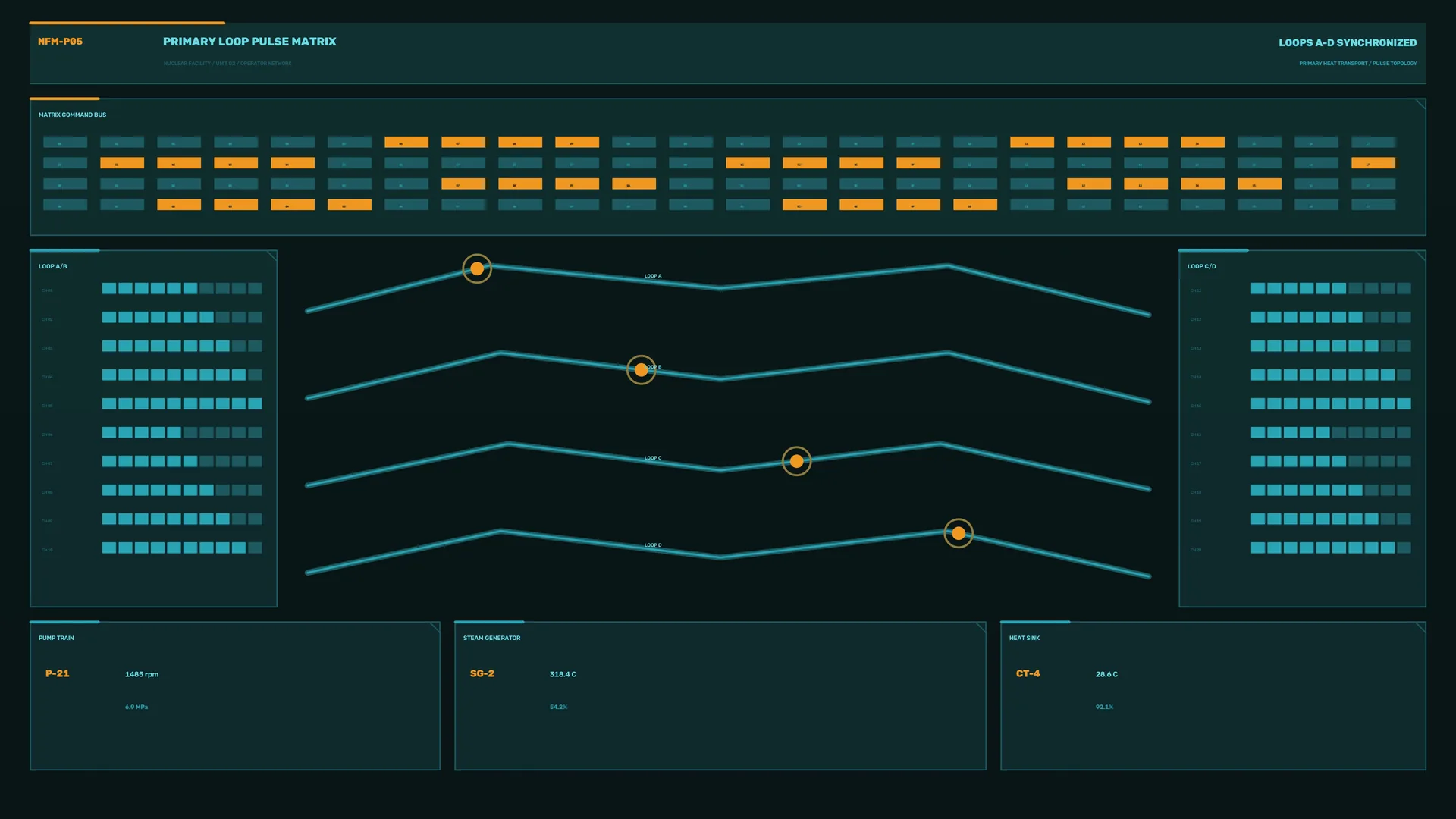The width and height of the screenshot is (1456, 819).
Task: Click the Matrix Command Bus panel heading
Action: tap(73, 115)
